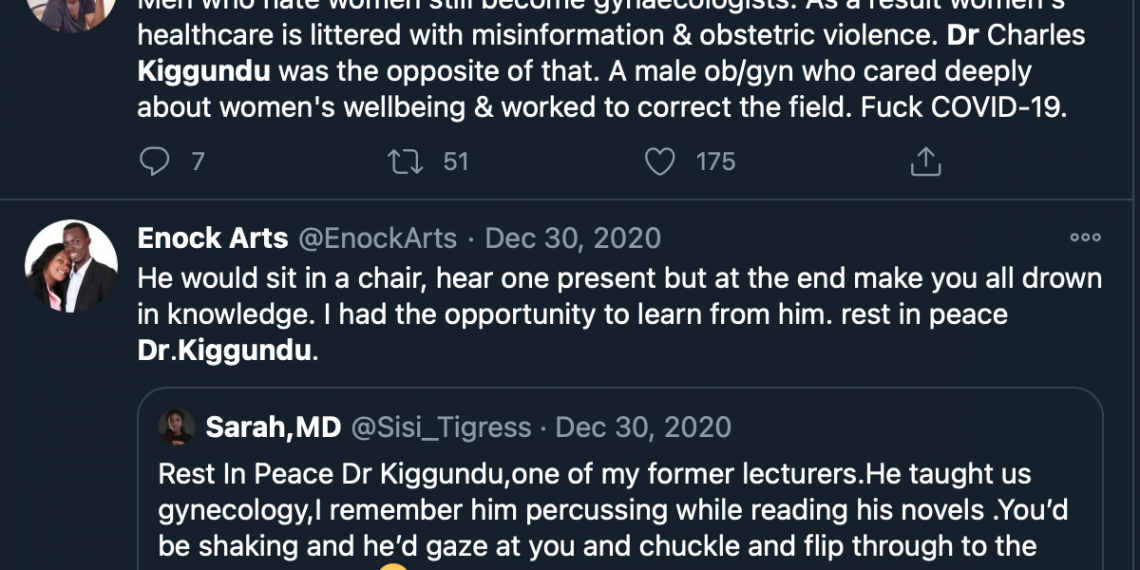Click the Dec 30, 2020 timestamp of Enock Arts tweet
The image size is (1140, 570).
point(573,238)
